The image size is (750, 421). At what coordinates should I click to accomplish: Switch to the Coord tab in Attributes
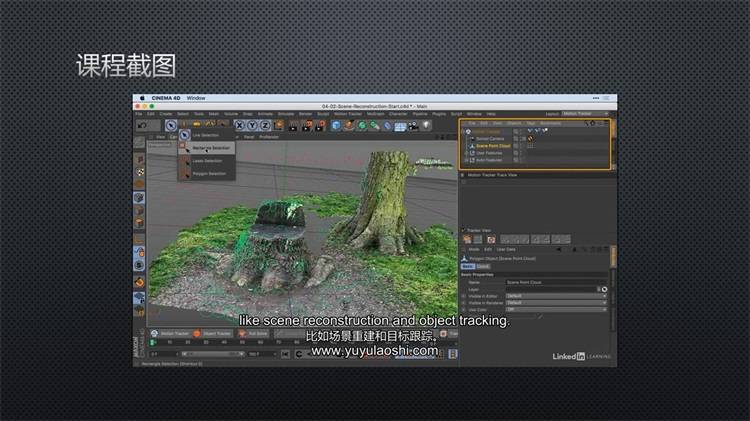click(483, 266)
